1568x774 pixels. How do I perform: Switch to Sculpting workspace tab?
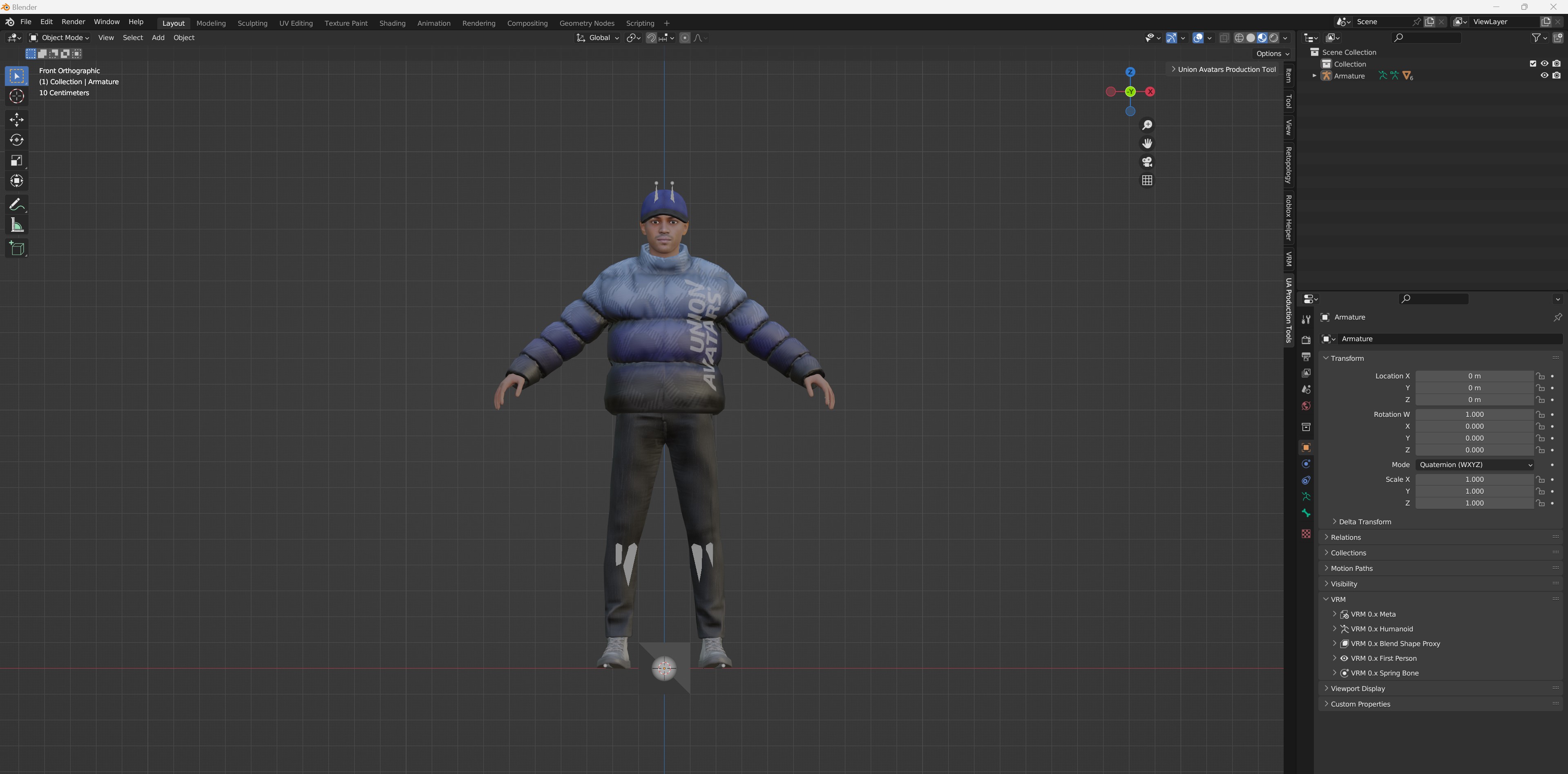click(252, 23)
